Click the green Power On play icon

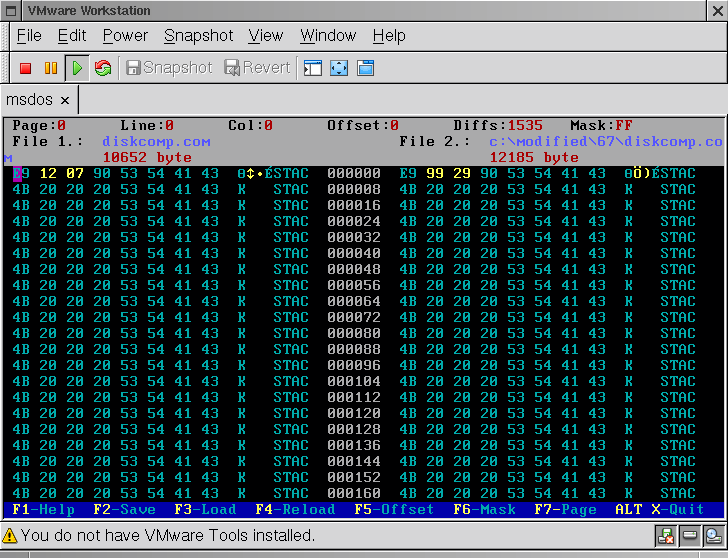pyautogui.click(x=77, y=68)
